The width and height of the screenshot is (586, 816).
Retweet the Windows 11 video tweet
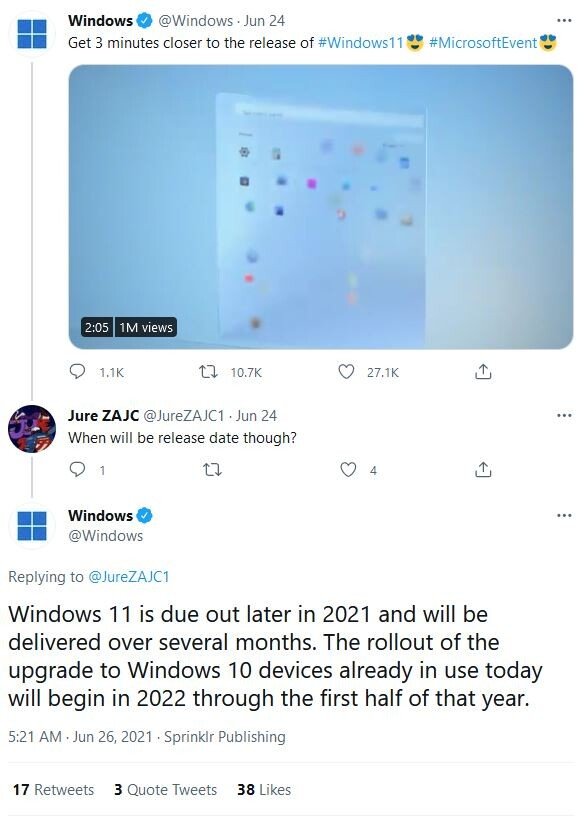(209, 372)
